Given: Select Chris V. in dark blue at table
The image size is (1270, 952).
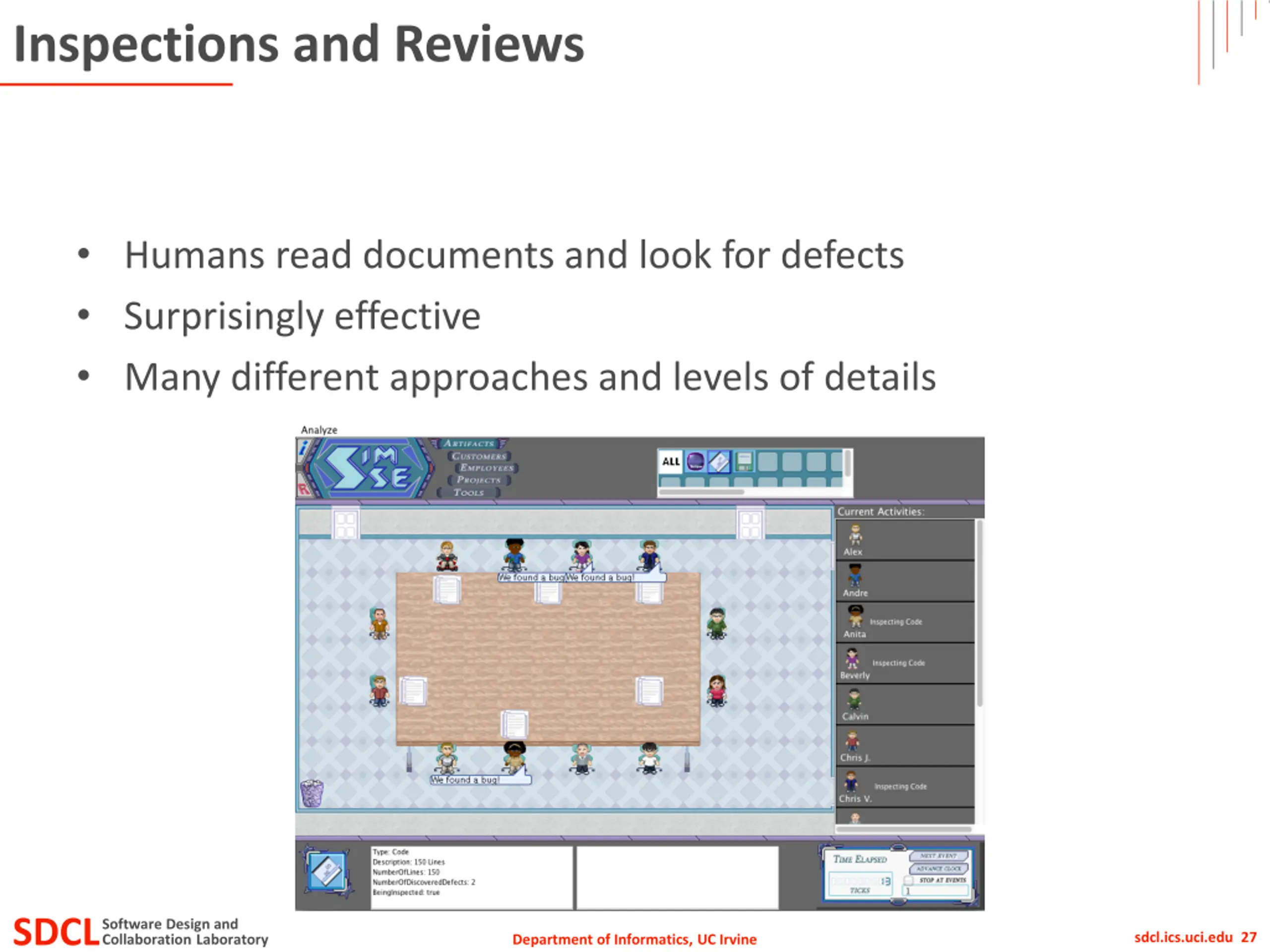Looking at the screenshot, I should pyautogui.click(x=649, y=555).
